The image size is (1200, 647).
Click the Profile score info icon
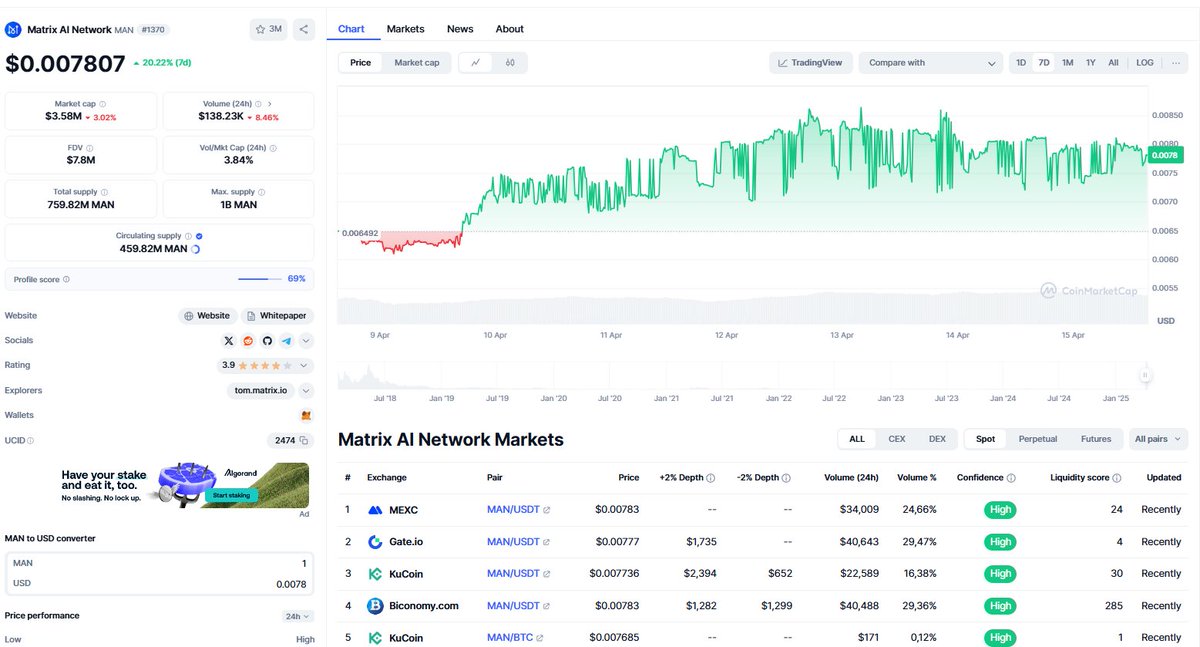[x=66, y=279]
